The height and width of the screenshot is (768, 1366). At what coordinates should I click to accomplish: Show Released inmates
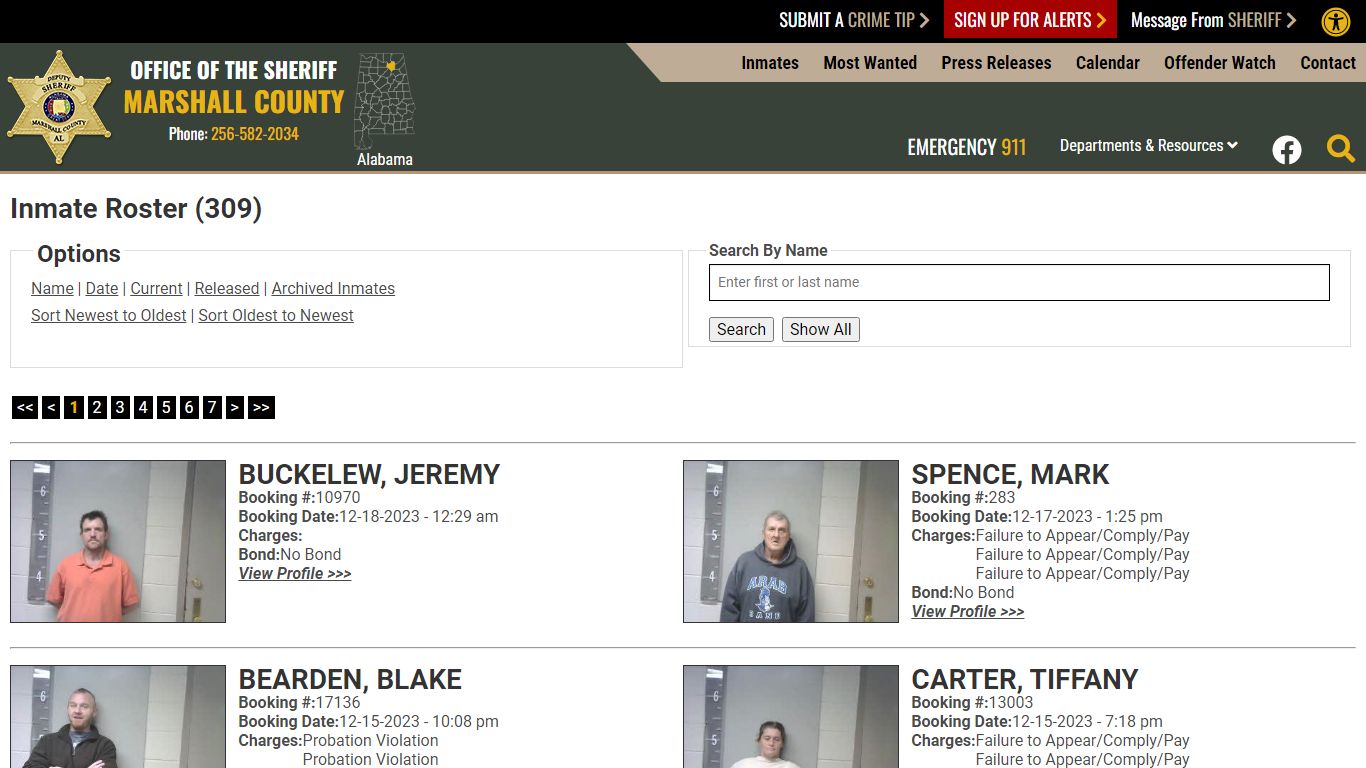[x=227, y=288]
